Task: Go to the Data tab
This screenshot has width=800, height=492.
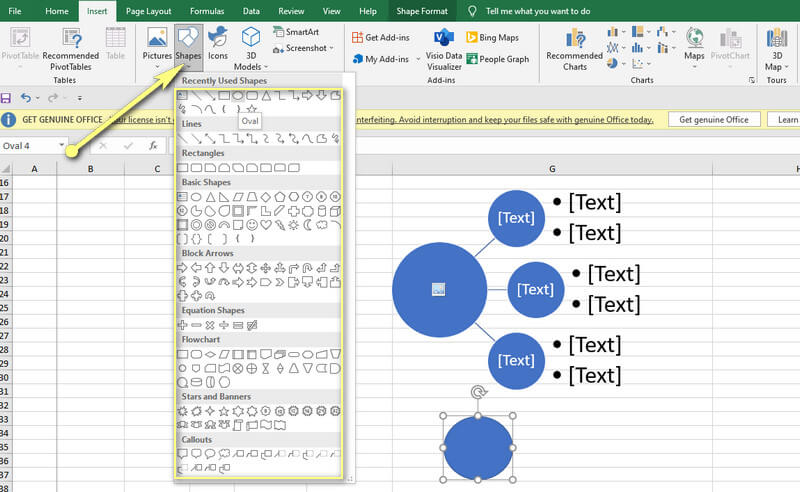Action: point(251,11)
